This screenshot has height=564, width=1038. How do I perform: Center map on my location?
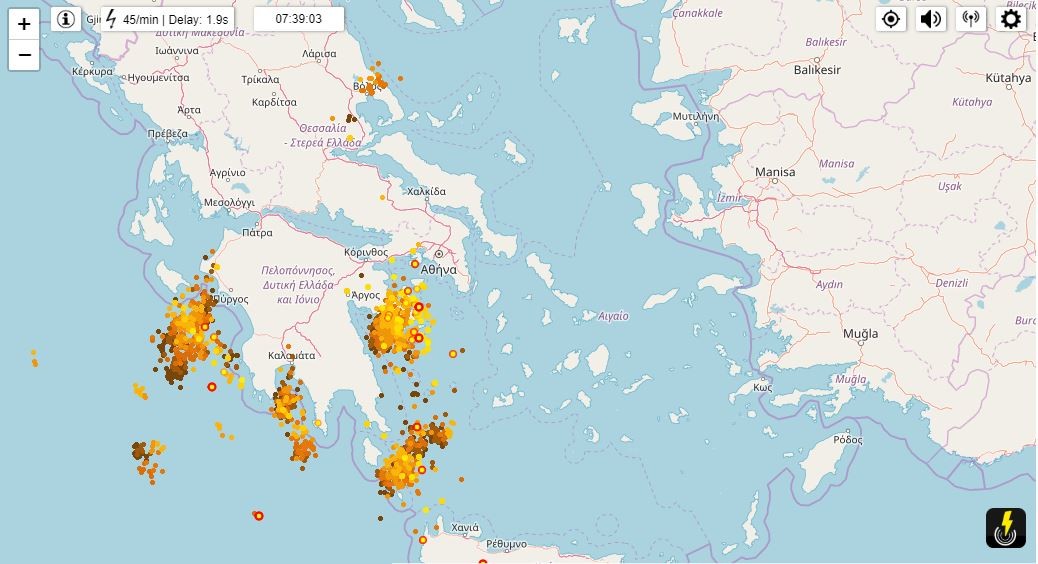pos(891,19)
